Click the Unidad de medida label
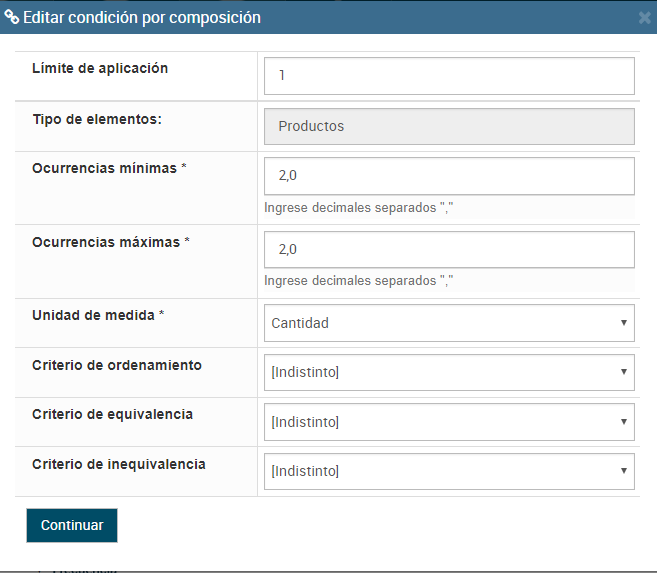Viewport: 657px width, 573px height. click(98, 315)
